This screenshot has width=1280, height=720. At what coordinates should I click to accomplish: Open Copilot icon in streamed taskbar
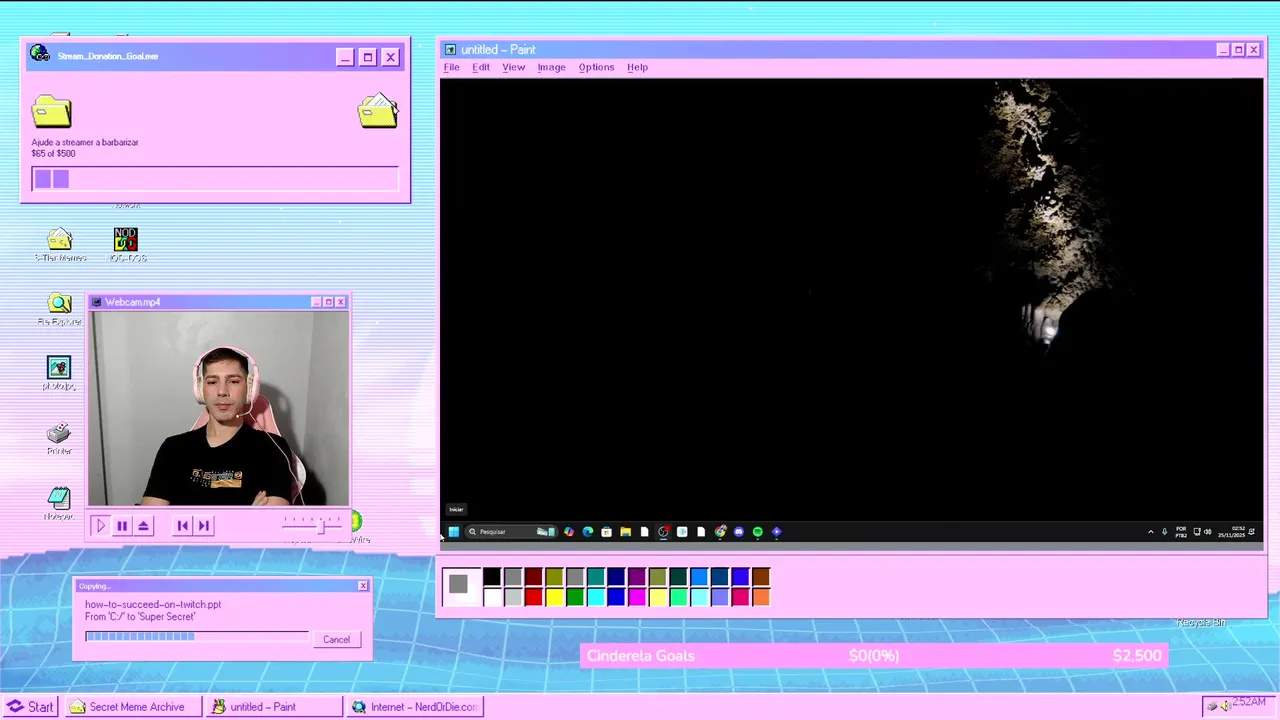(x=569, y=532)
